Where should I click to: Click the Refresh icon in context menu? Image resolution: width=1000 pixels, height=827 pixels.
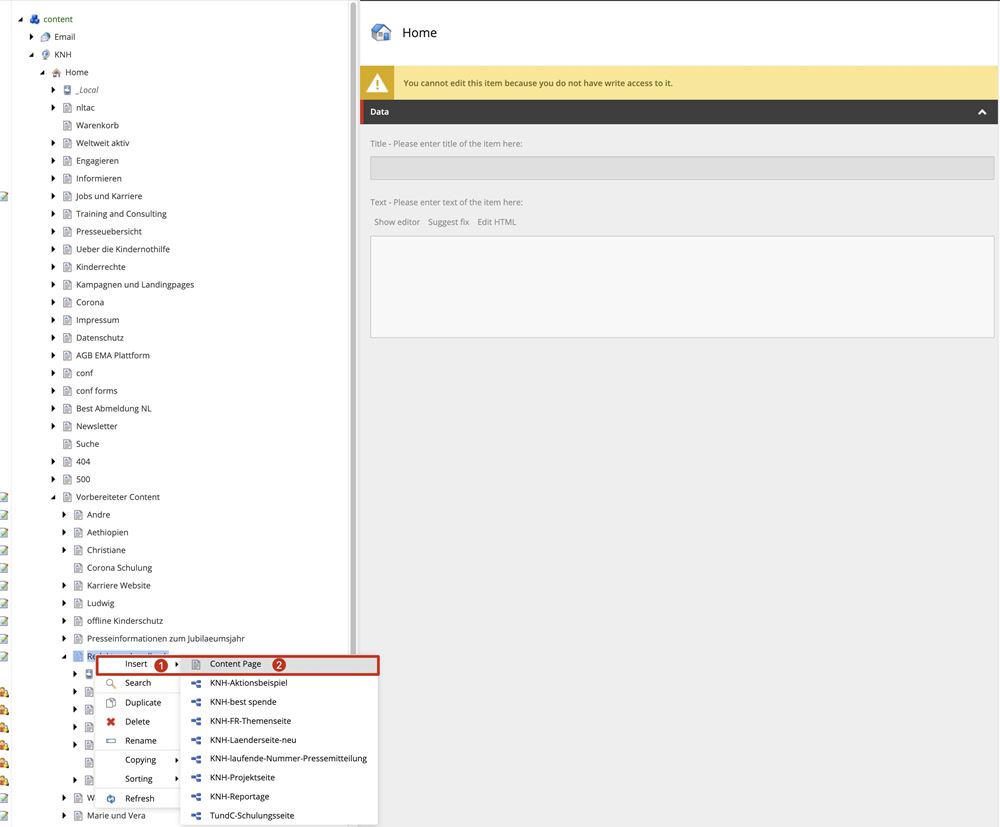(x=111, y=799)
